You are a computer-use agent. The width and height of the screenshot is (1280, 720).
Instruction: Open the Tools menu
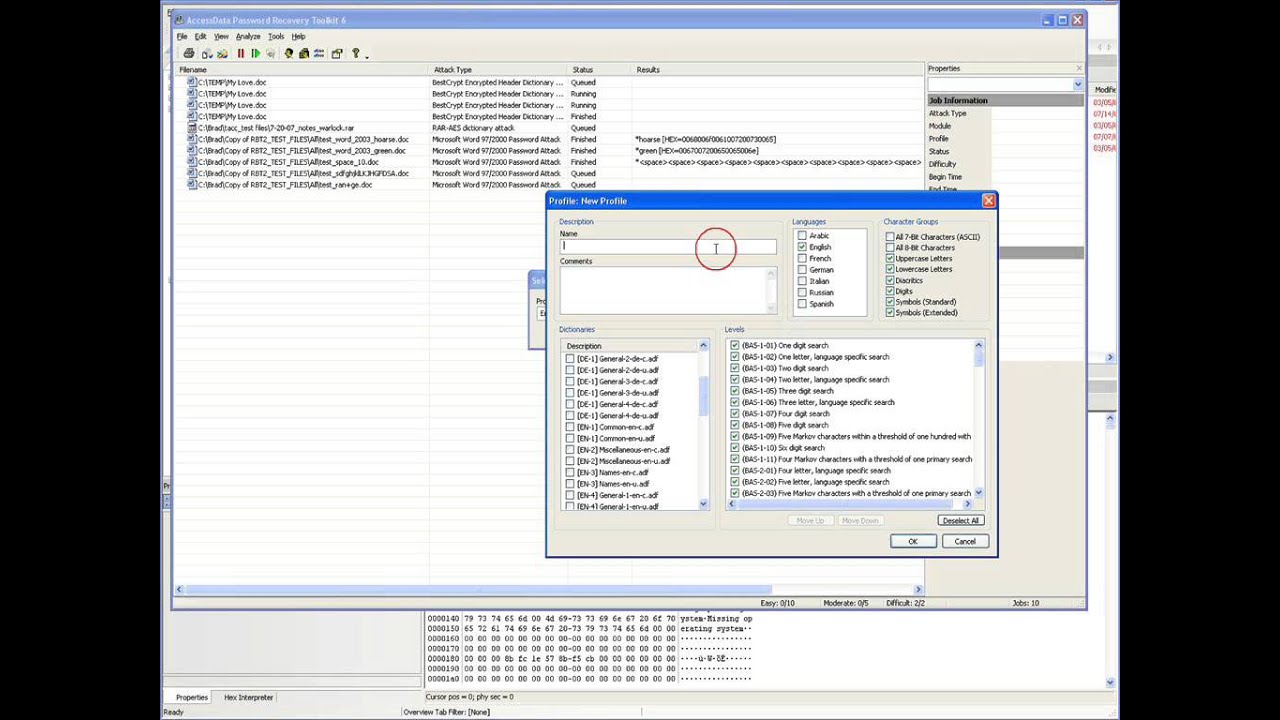(276, 37)
